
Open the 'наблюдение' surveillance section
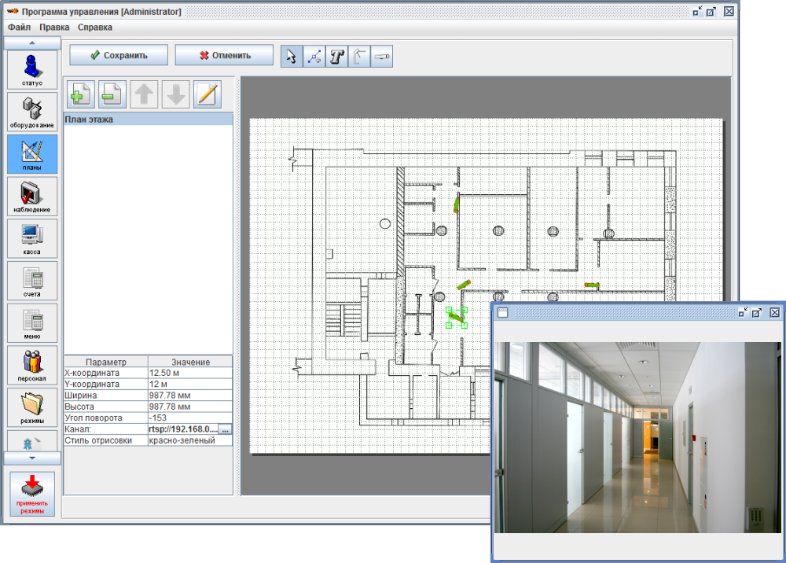point(33,195)
